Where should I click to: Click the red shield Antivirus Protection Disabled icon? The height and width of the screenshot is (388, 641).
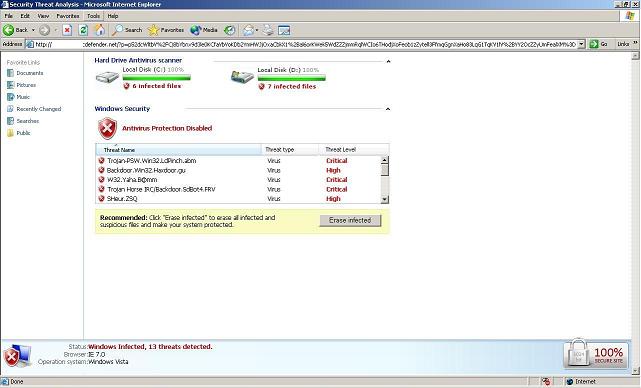[108, 128]
